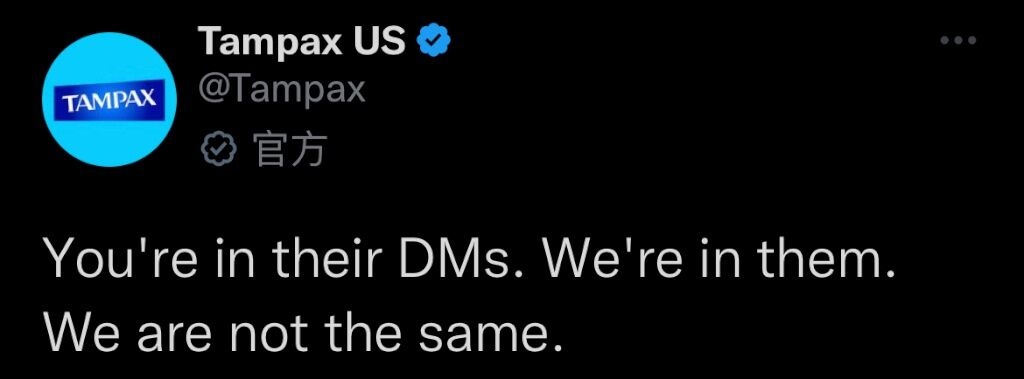Click the gray official badge icon

[221, 151]
